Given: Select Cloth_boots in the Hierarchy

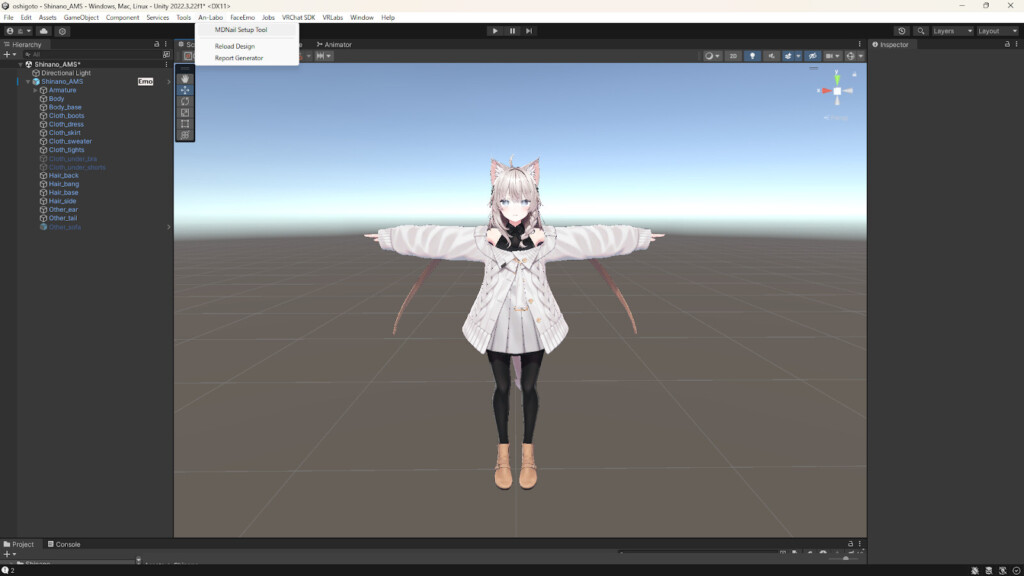Looking at the screenshot, I should [x=66, y=116].
